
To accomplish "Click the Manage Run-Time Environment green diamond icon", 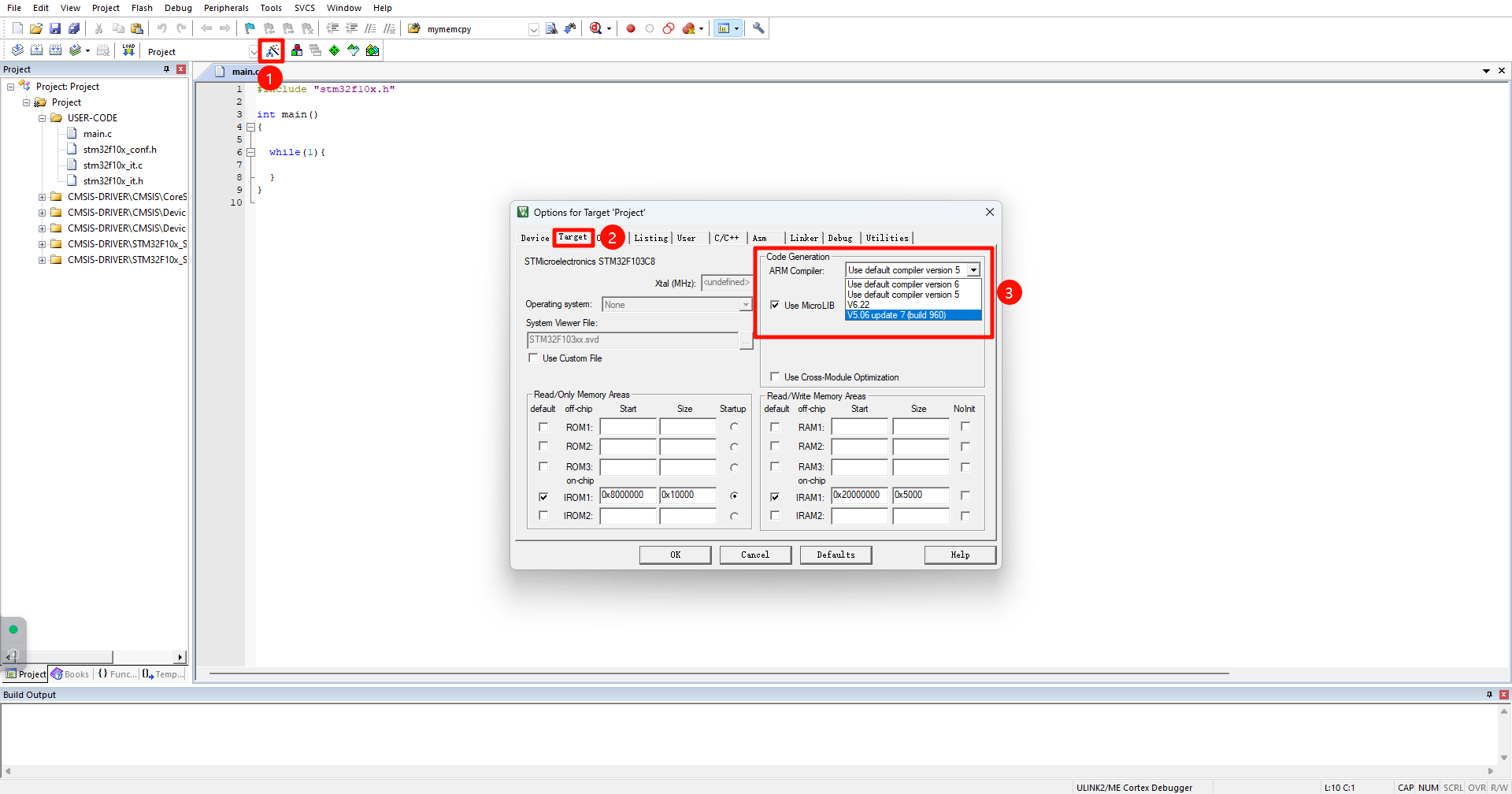I will click(335, 50).
